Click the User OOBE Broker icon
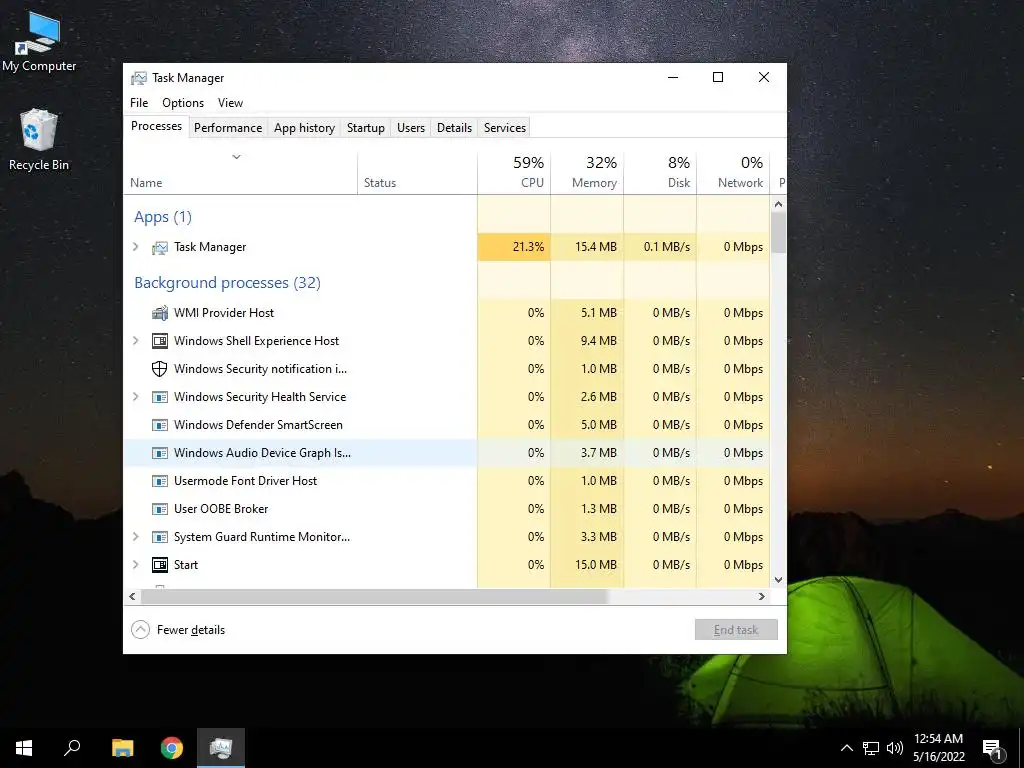The image size is (1024, 768). point(159,509)
